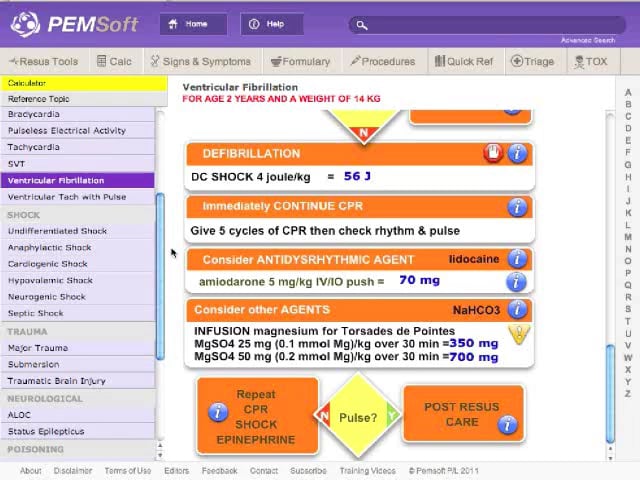
Task: Select SVT in sidebar
Action: 78,164
